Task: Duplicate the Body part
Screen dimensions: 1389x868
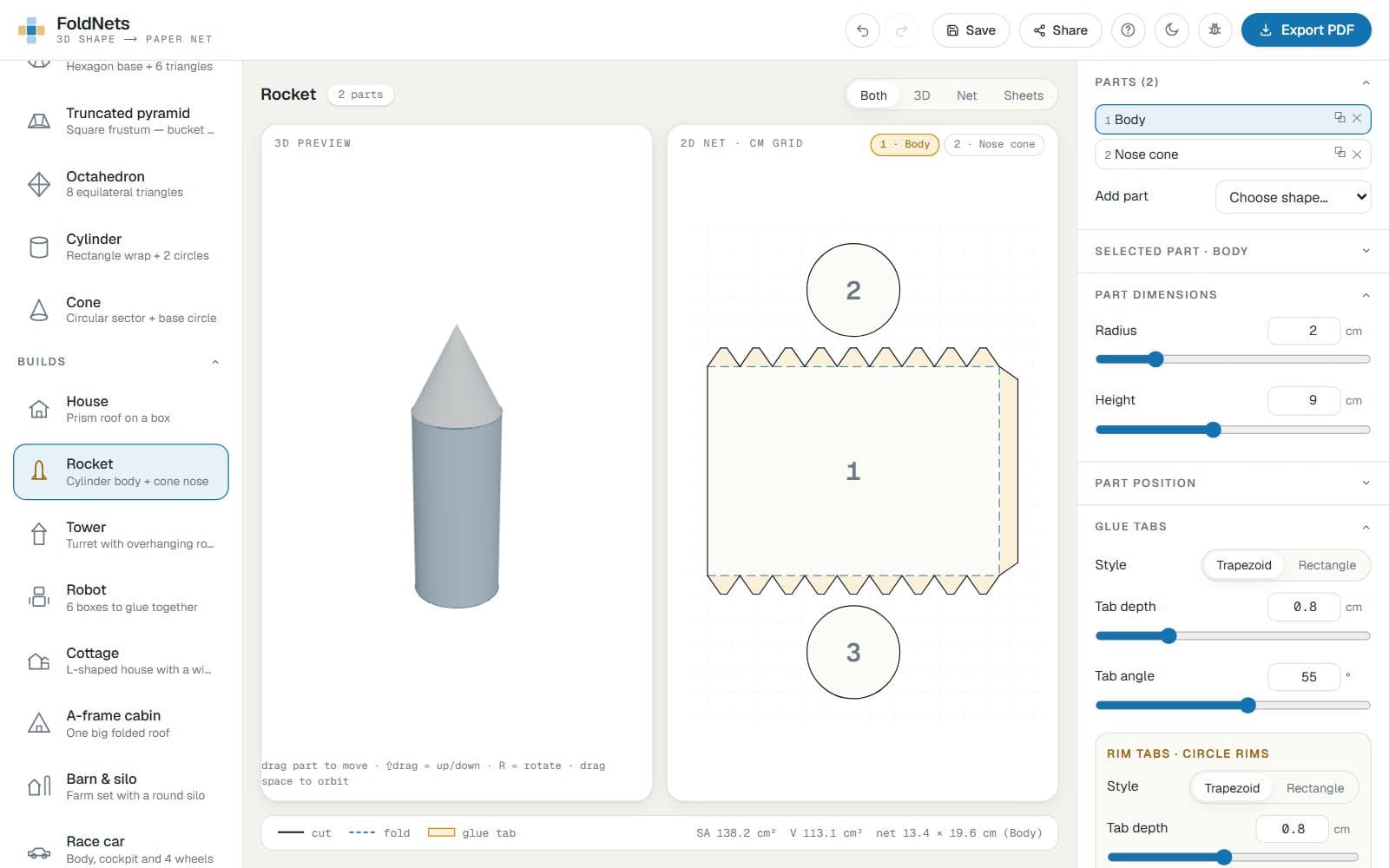Action: (x=1340, y=118)
